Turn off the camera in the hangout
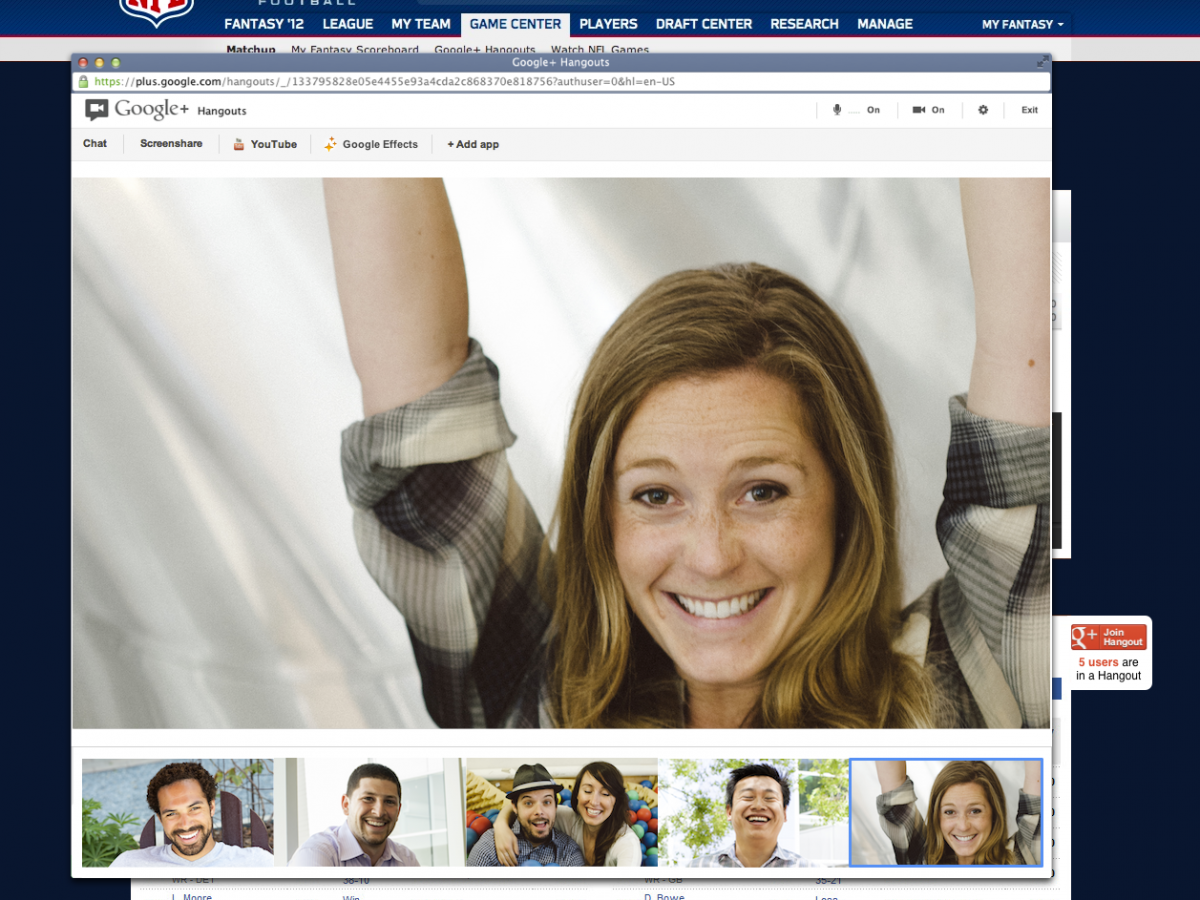Image resolution: width=1200 pixels, height=900 pixels. pos(918,110)
